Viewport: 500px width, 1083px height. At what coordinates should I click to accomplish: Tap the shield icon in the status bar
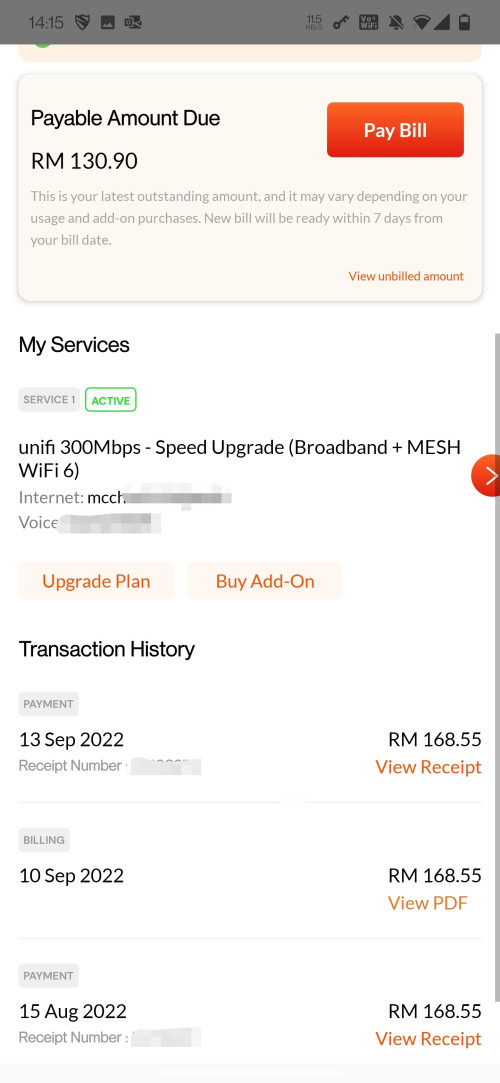[83, 23]
